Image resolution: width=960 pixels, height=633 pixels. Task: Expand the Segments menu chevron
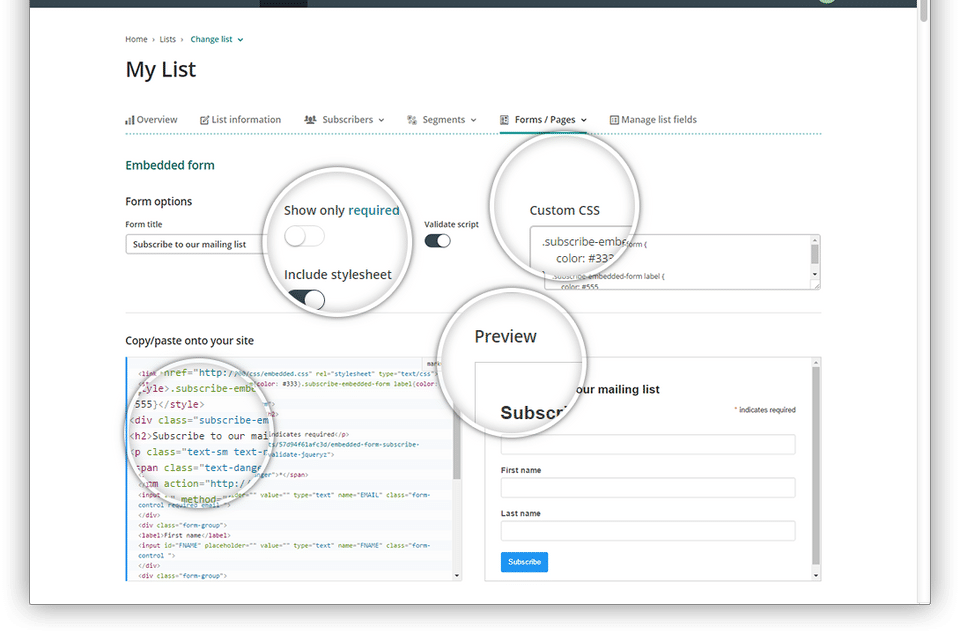(473, 121)
